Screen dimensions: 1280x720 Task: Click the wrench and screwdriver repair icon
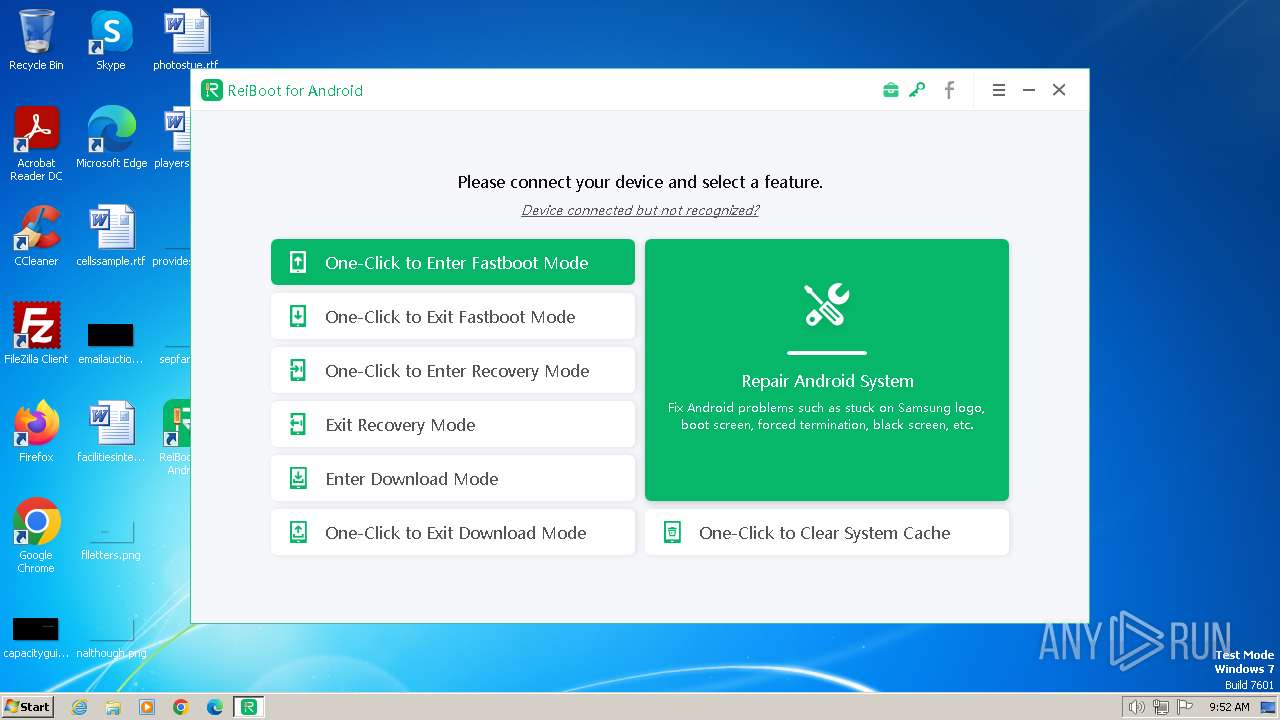coord(827,304)
